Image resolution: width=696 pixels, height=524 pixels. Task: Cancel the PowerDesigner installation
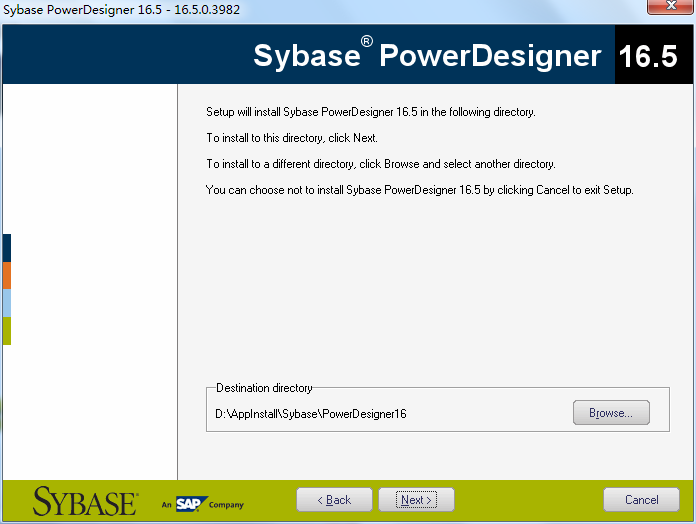click(x=641, y=500)
